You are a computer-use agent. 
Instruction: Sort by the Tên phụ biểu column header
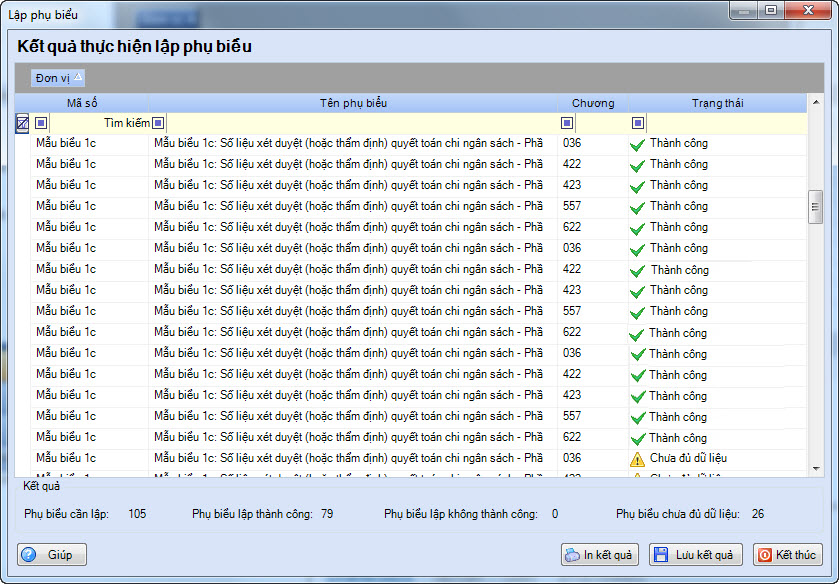click(353, 103)
